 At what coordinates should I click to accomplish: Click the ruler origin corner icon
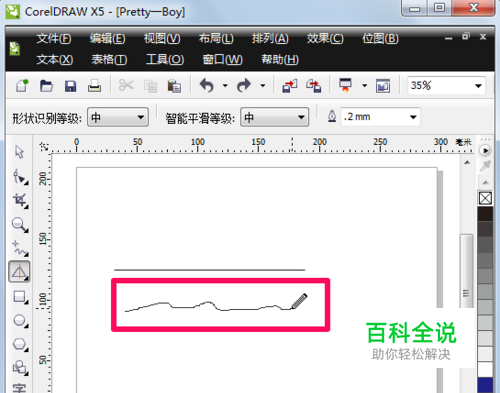pos(44,146)
